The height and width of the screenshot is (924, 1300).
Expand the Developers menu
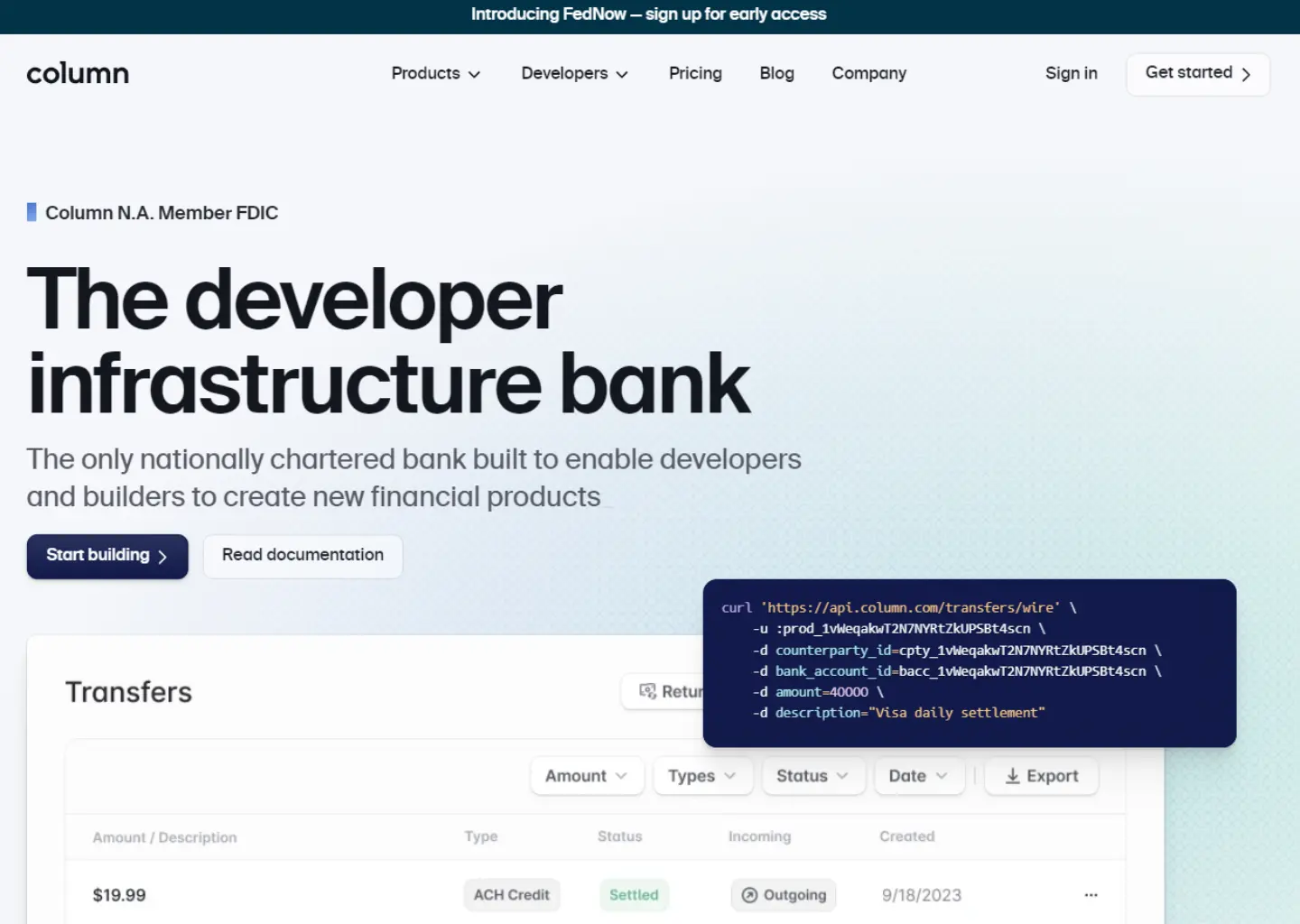pyautogui.click(x=574, y=73)
